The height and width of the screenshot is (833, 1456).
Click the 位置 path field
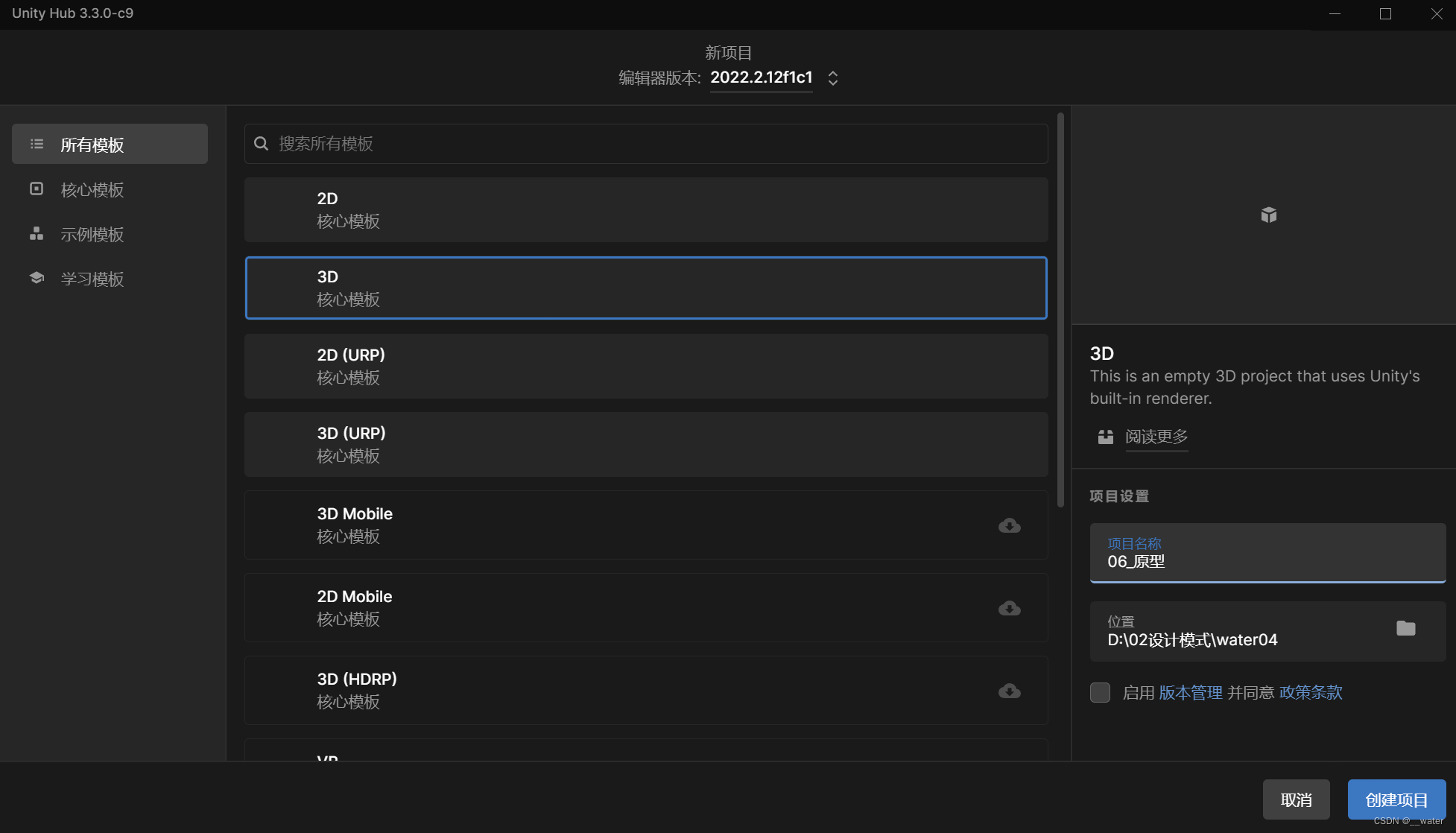click(x=1267, y=631)
